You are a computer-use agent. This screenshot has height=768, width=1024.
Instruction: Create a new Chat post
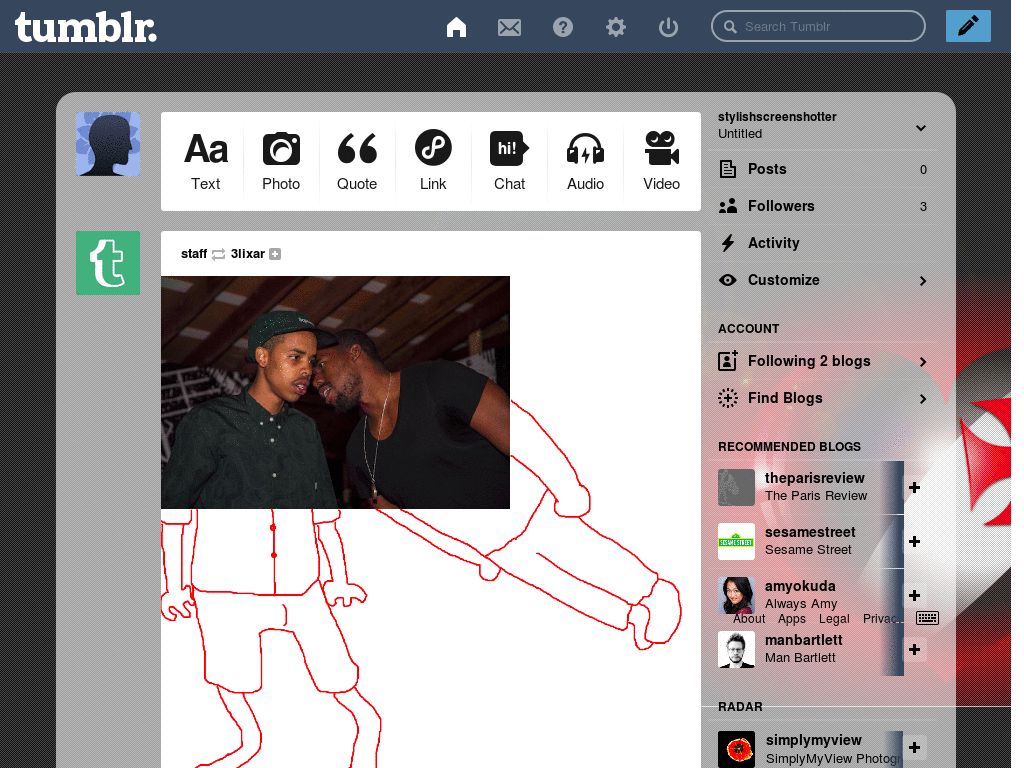tap(509, 161)
